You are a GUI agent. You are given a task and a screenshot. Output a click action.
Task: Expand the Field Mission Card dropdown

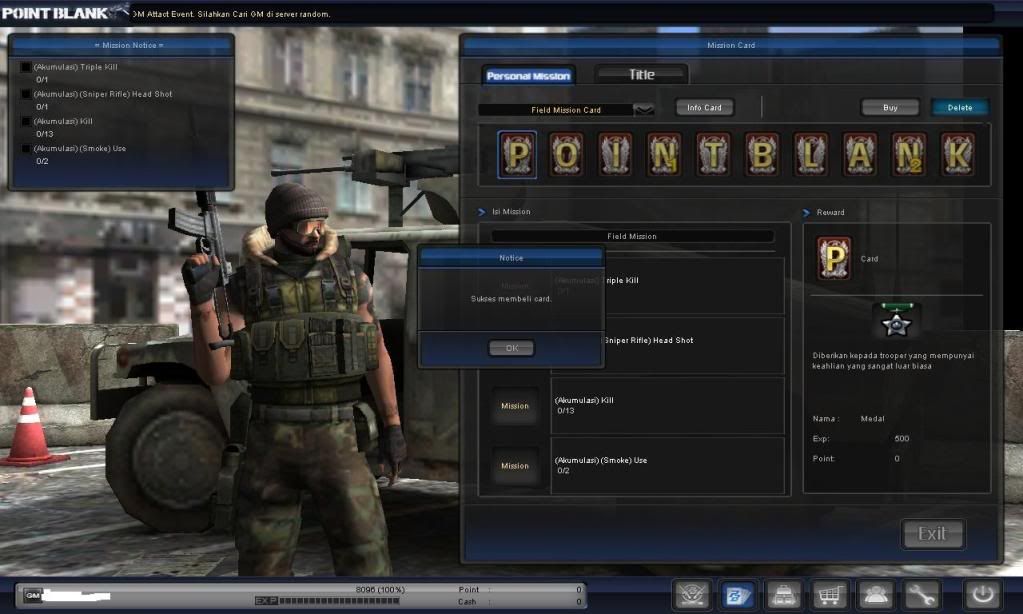pos(643,110)
